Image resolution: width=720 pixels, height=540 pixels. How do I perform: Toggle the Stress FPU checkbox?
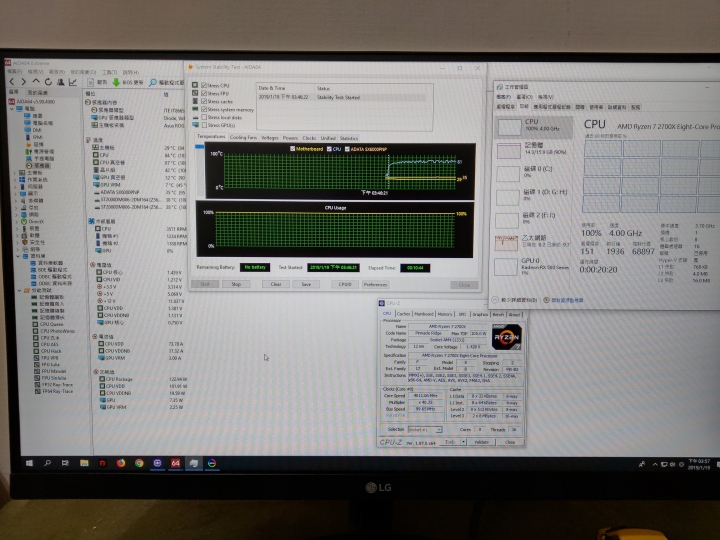tap(204, 93)
